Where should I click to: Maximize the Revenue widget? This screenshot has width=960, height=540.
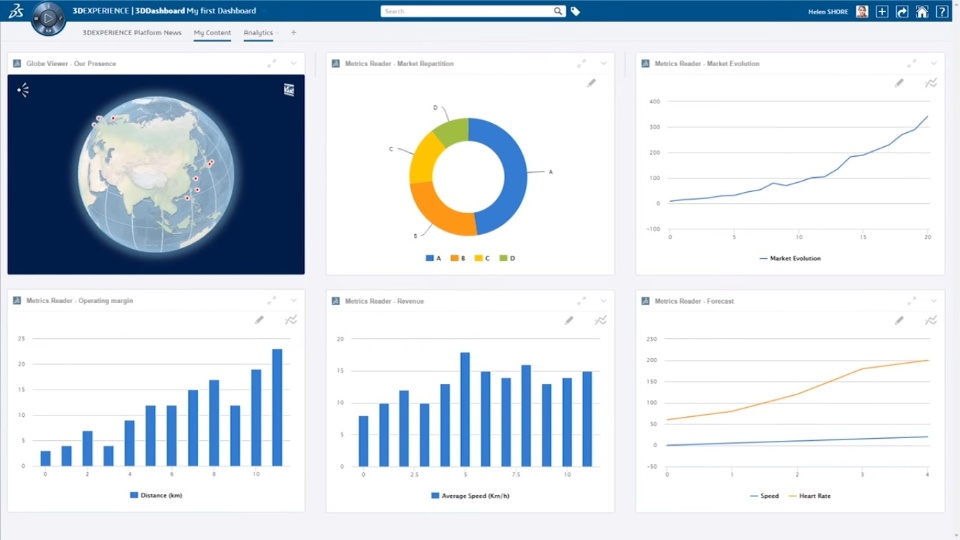(x=582, y=301)
